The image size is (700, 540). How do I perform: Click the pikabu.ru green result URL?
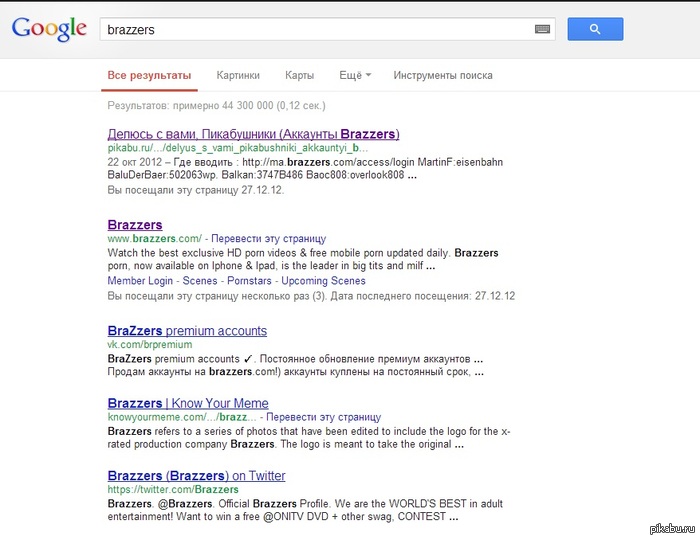(x=238, y=148)
